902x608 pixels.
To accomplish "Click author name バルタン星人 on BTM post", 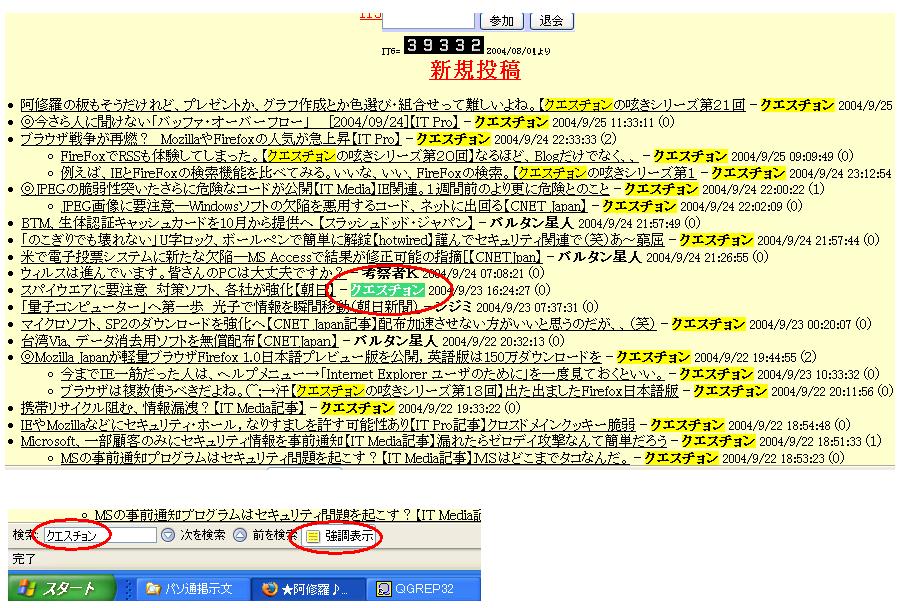I will click(x=531, y=223).
